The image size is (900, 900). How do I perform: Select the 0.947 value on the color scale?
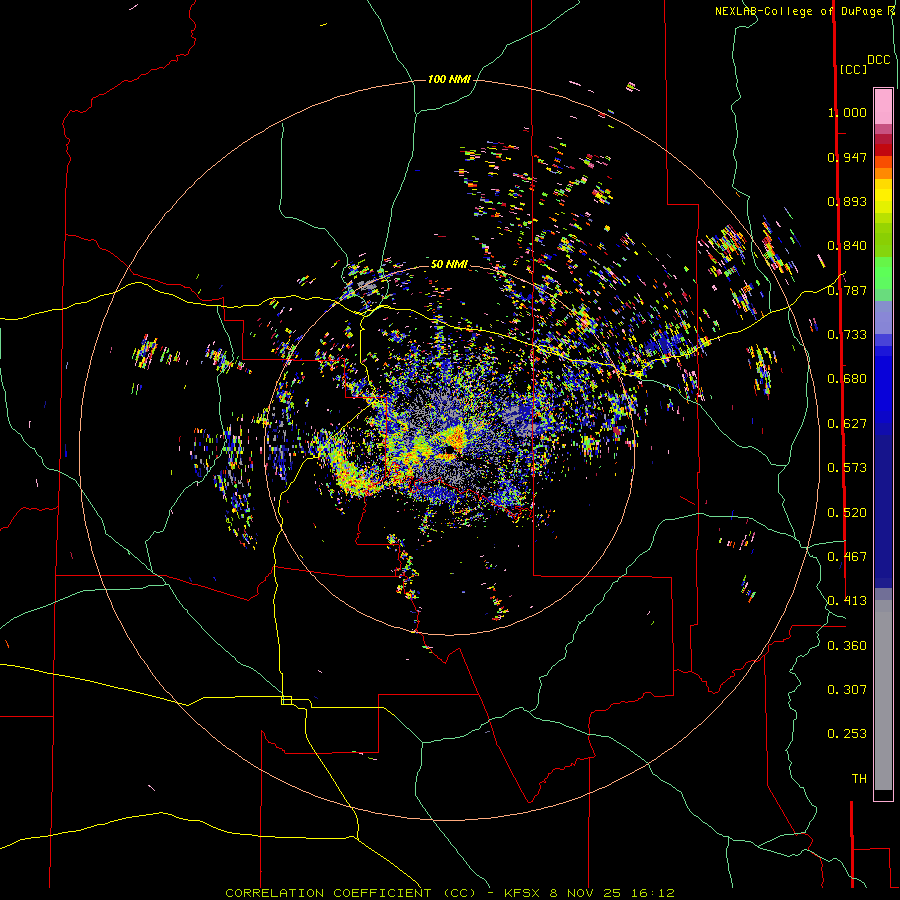pyautogui.click(x=847, y=157)
